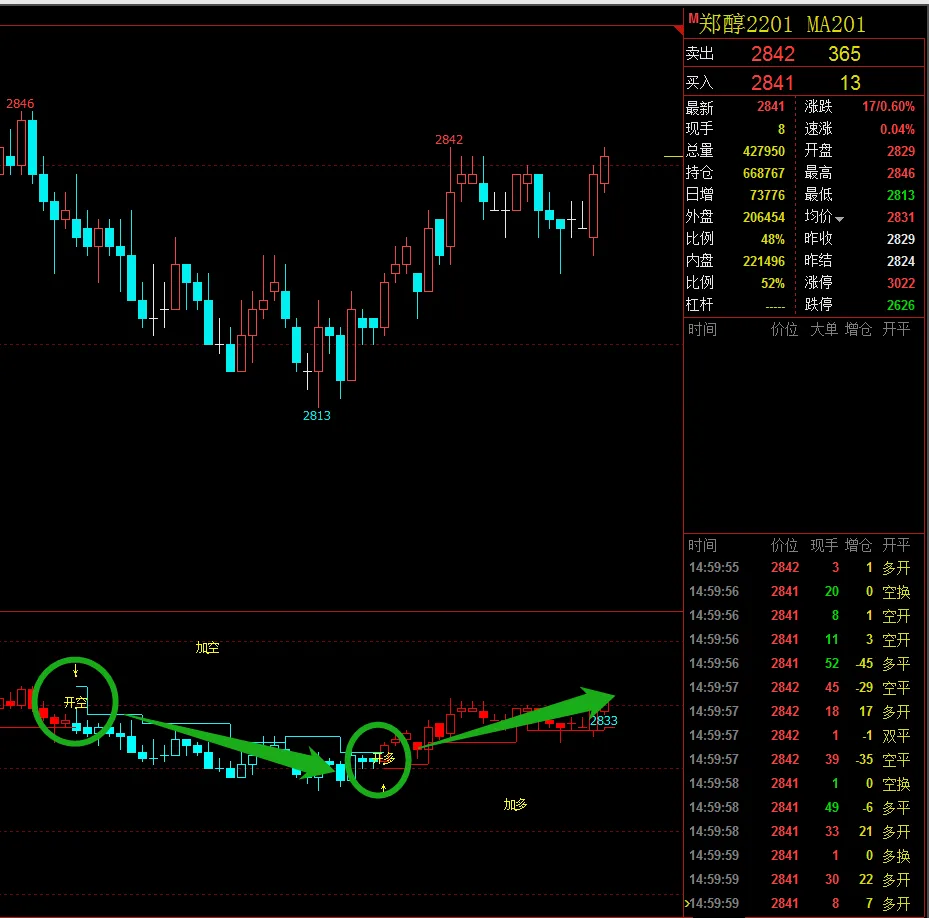The image size is (929, 918).
Task: Click the 2846 high label on the chart
Action: click(20, 104)
